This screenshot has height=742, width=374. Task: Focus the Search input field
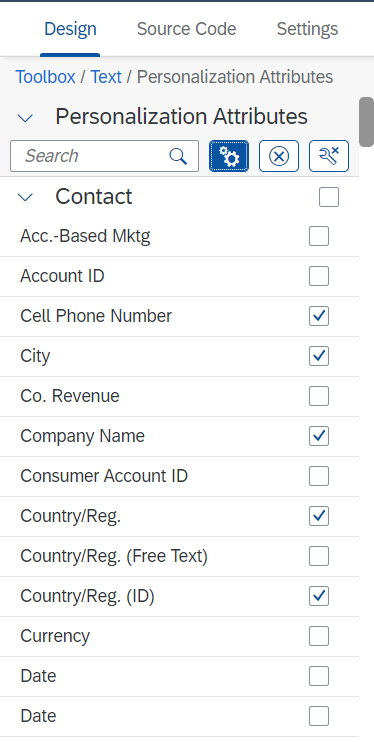(104, 156)
